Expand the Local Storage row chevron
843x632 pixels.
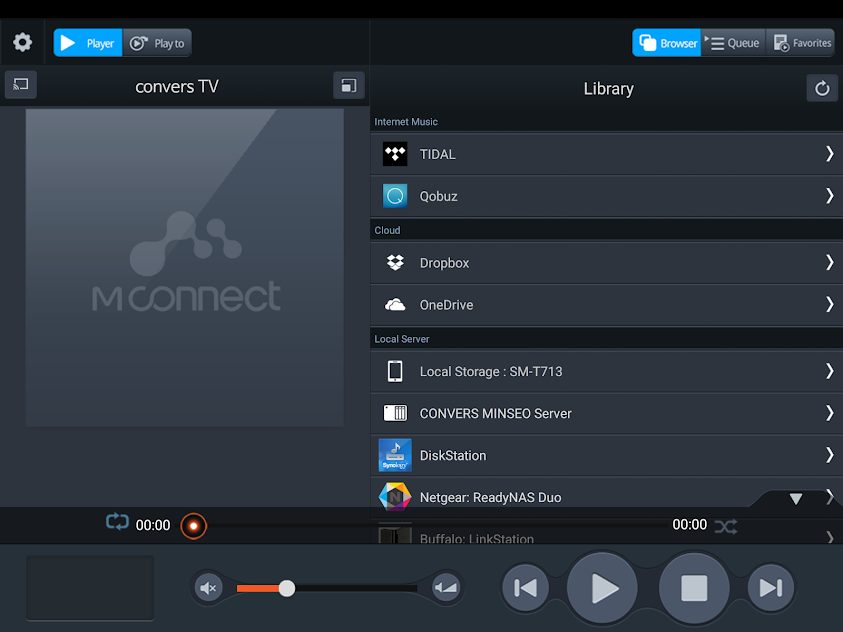tap(830, 371)
